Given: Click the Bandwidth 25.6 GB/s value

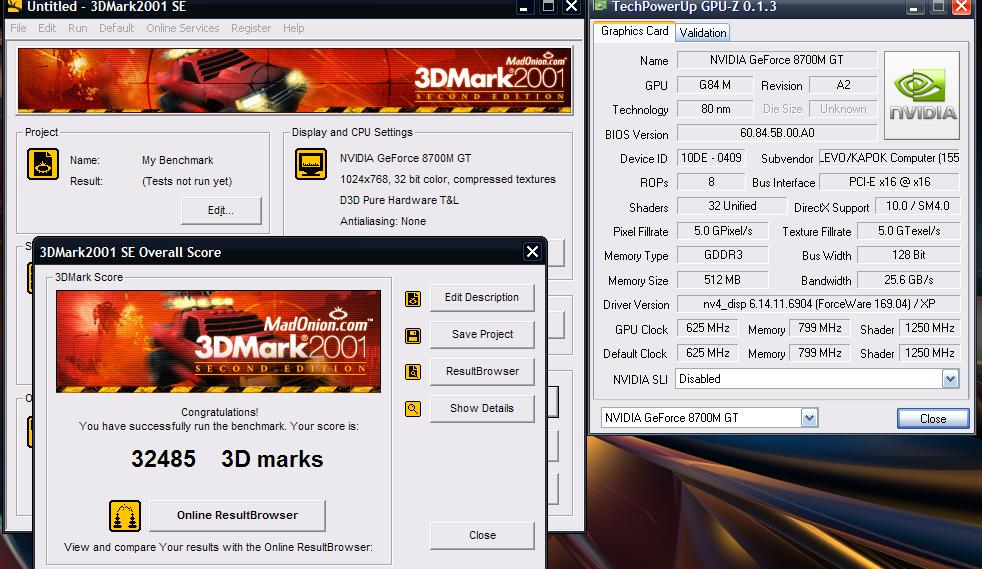Looking at the screenshot, I should (908, 280).
